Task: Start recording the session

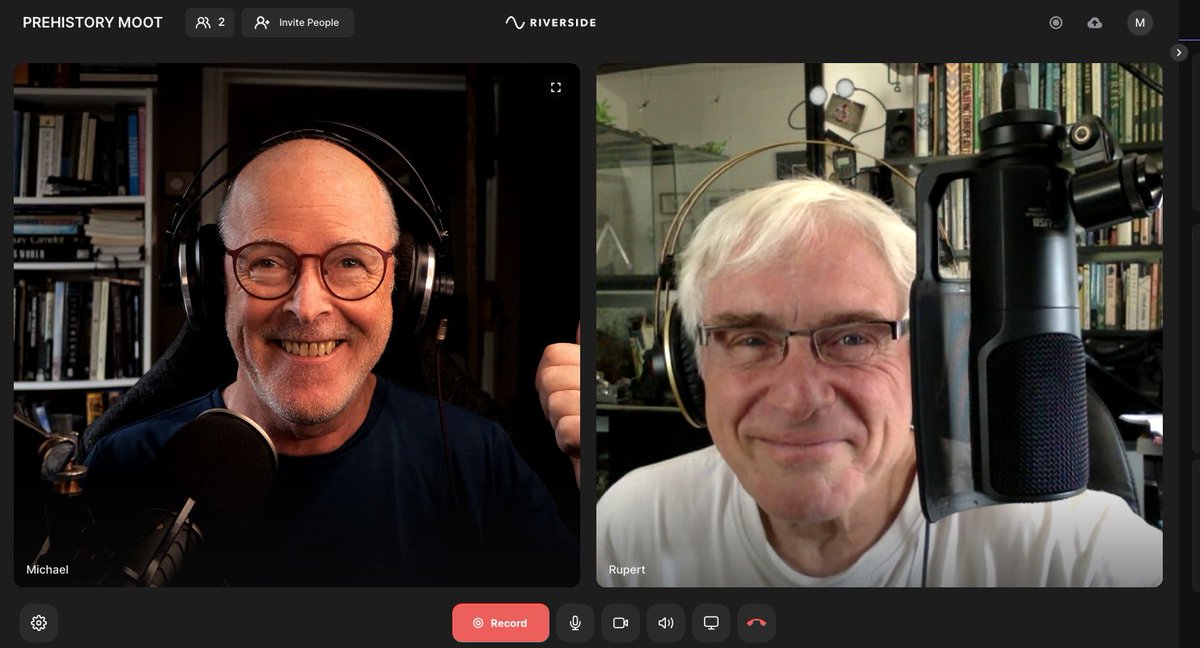Action: 500,622
